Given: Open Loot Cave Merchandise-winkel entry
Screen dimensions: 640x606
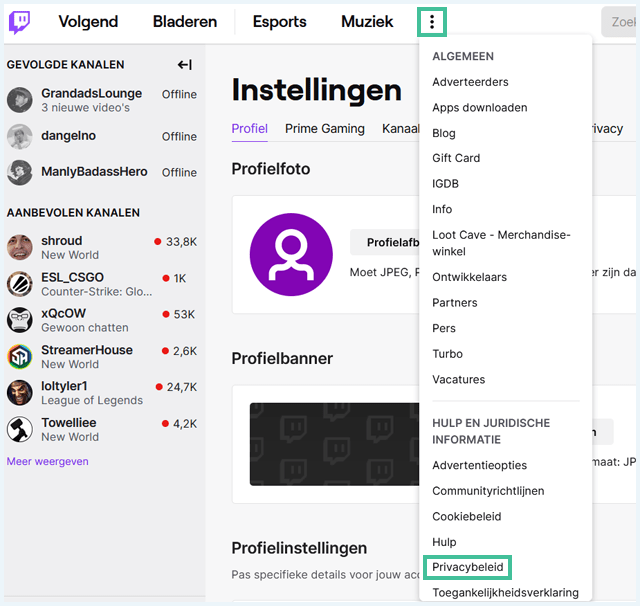Looking at the screenshot, I should (x=501, y=243).
